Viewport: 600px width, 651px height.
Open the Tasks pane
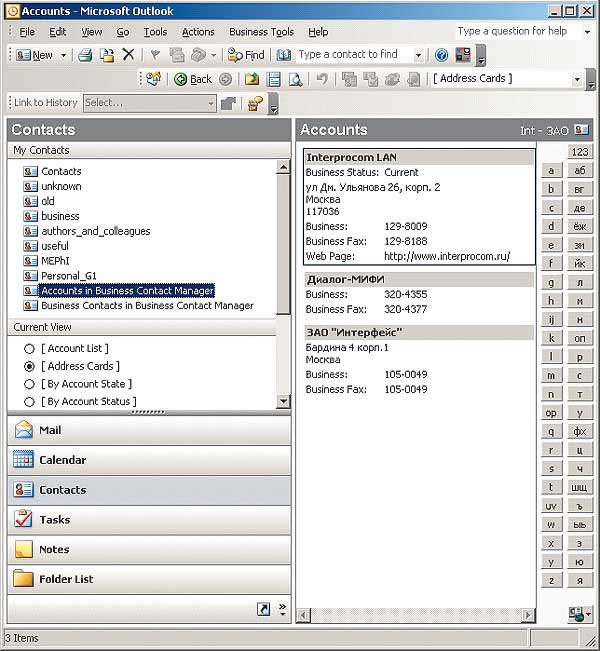tap(54, 520)
